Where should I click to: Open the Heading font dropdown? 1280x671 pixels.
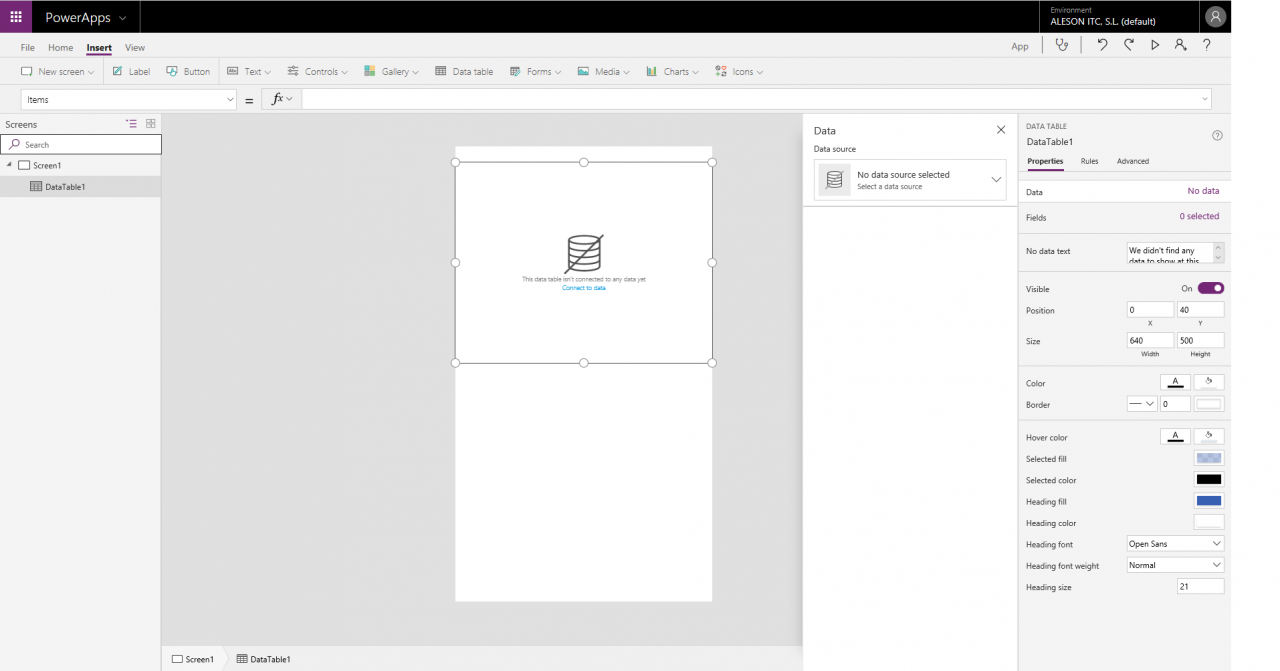click(1174, 543)
